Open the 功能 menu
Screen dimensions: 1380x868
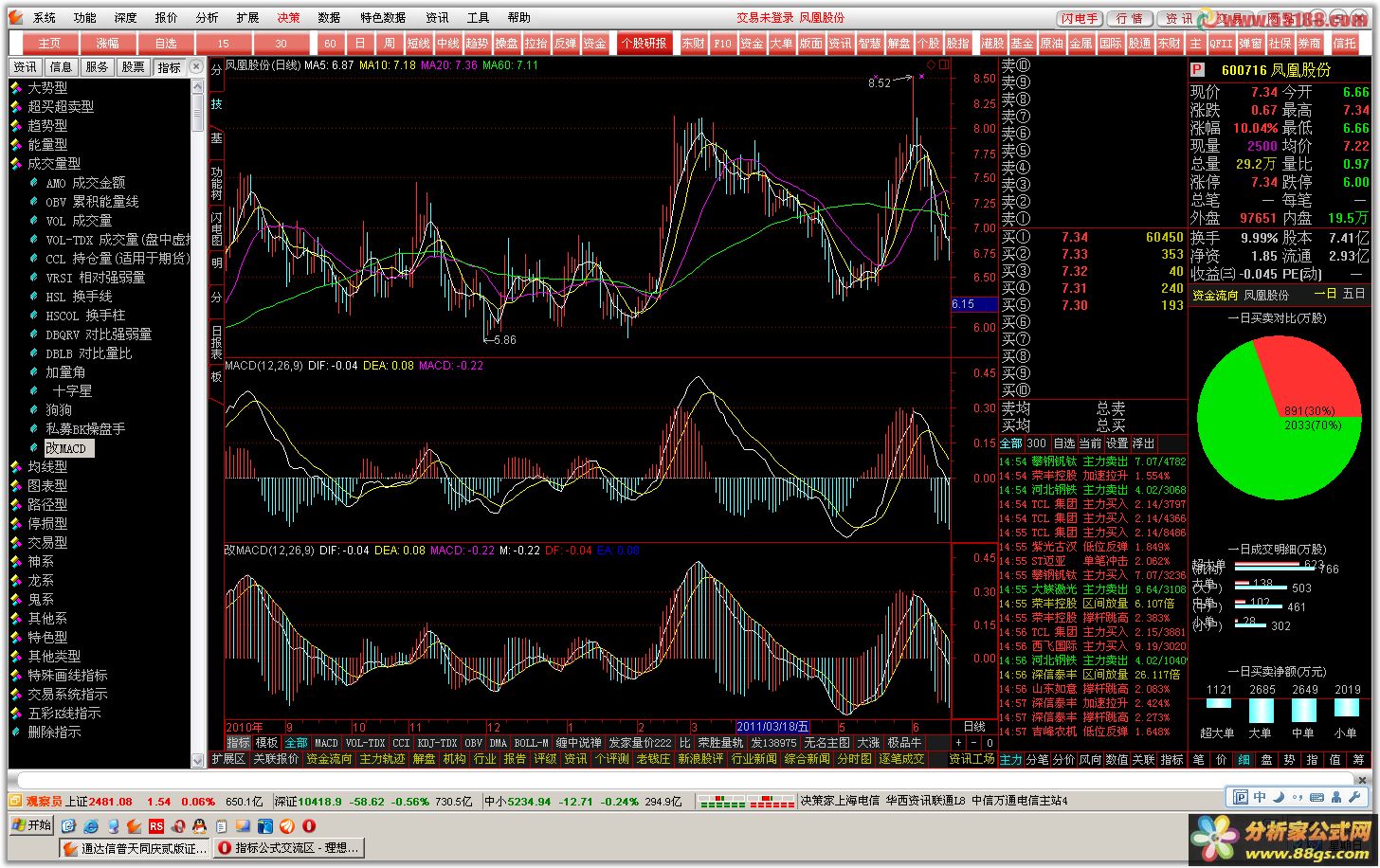tap(84, 17)
